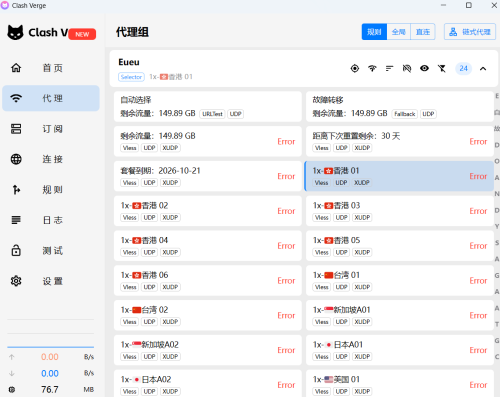This screenshot has height=397, width=500.
Task: Select the 自动选择 proxy card
Action: pyautogui.click(x=207, y=107)
